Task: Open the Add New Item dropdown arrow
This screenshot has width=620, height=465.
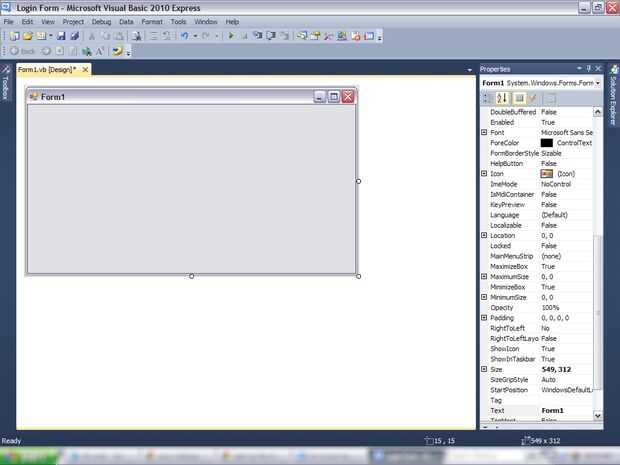Action: (x=51, y=36)
